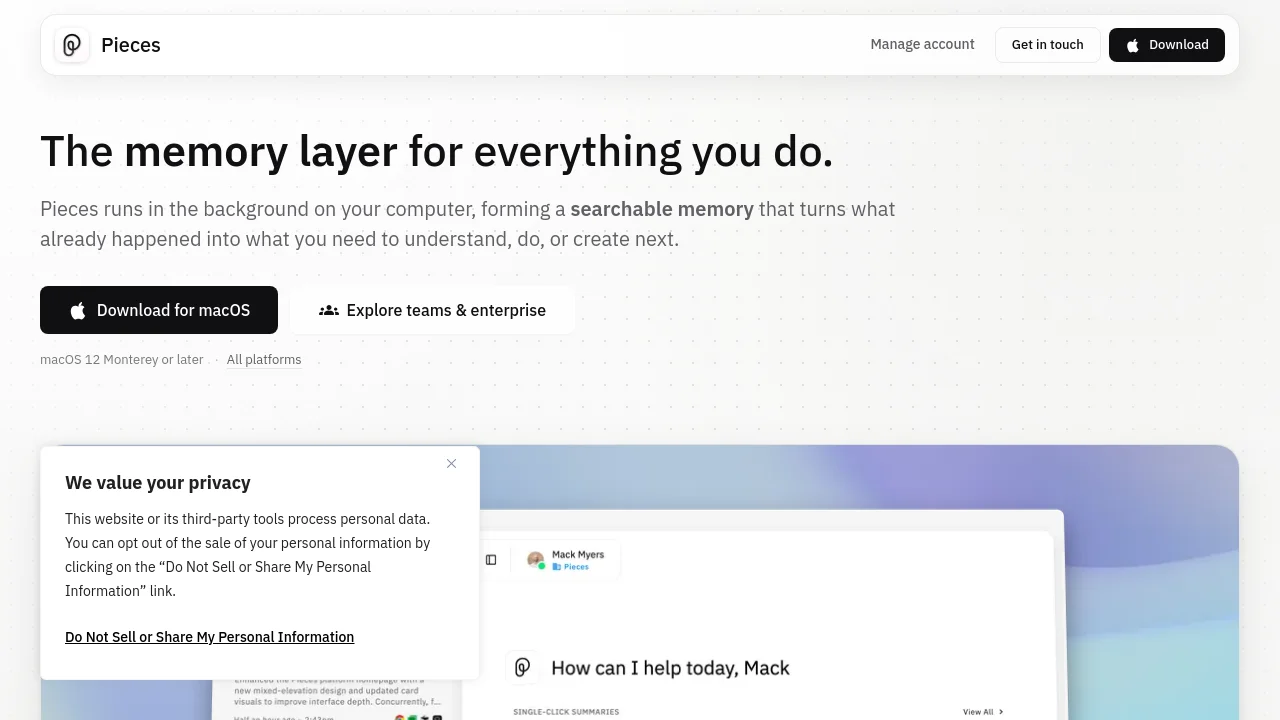Click the Pieces logo icon in header
Viewport: 1280px width, 720px height.
72,45
